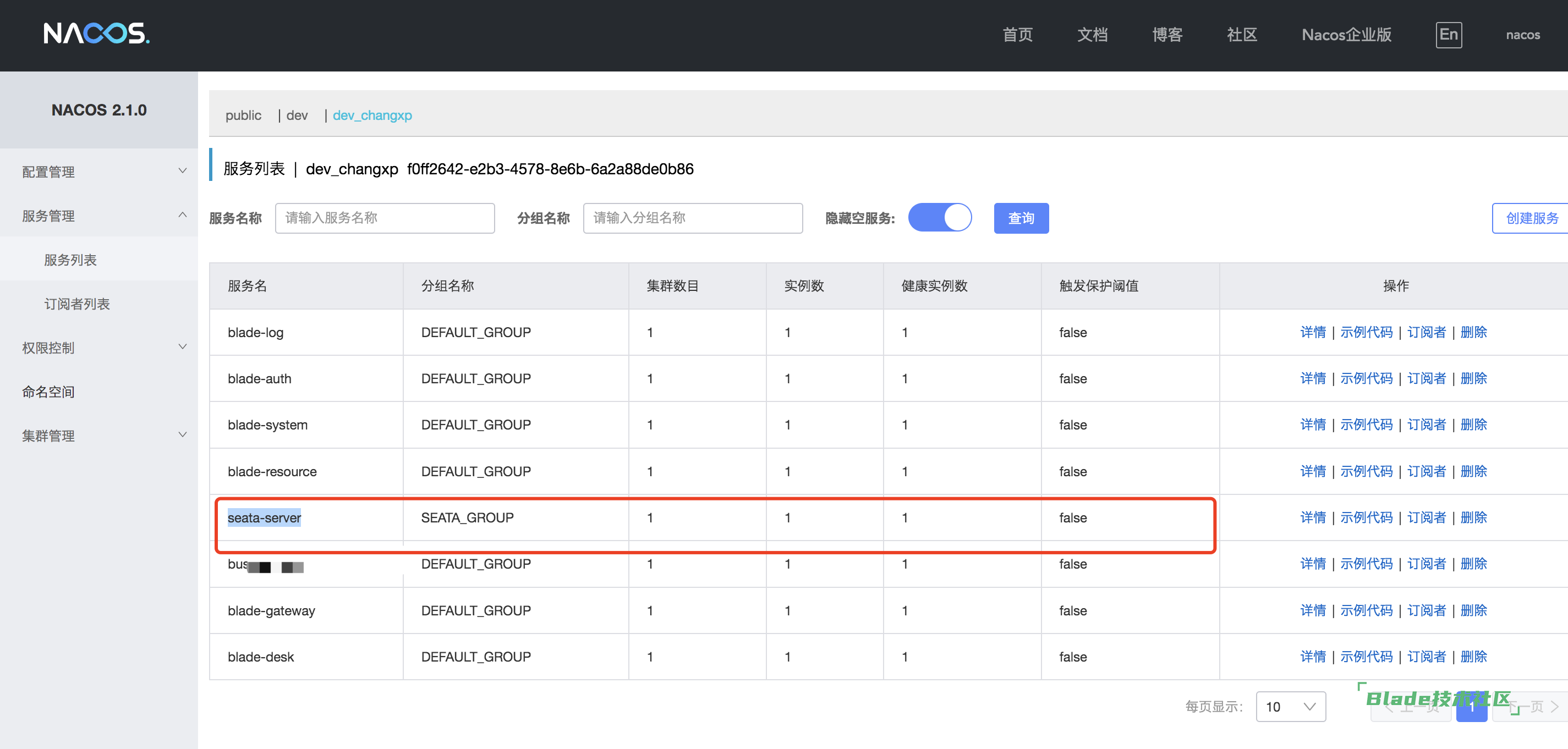View 订阅者 for blade-log

1426,332
